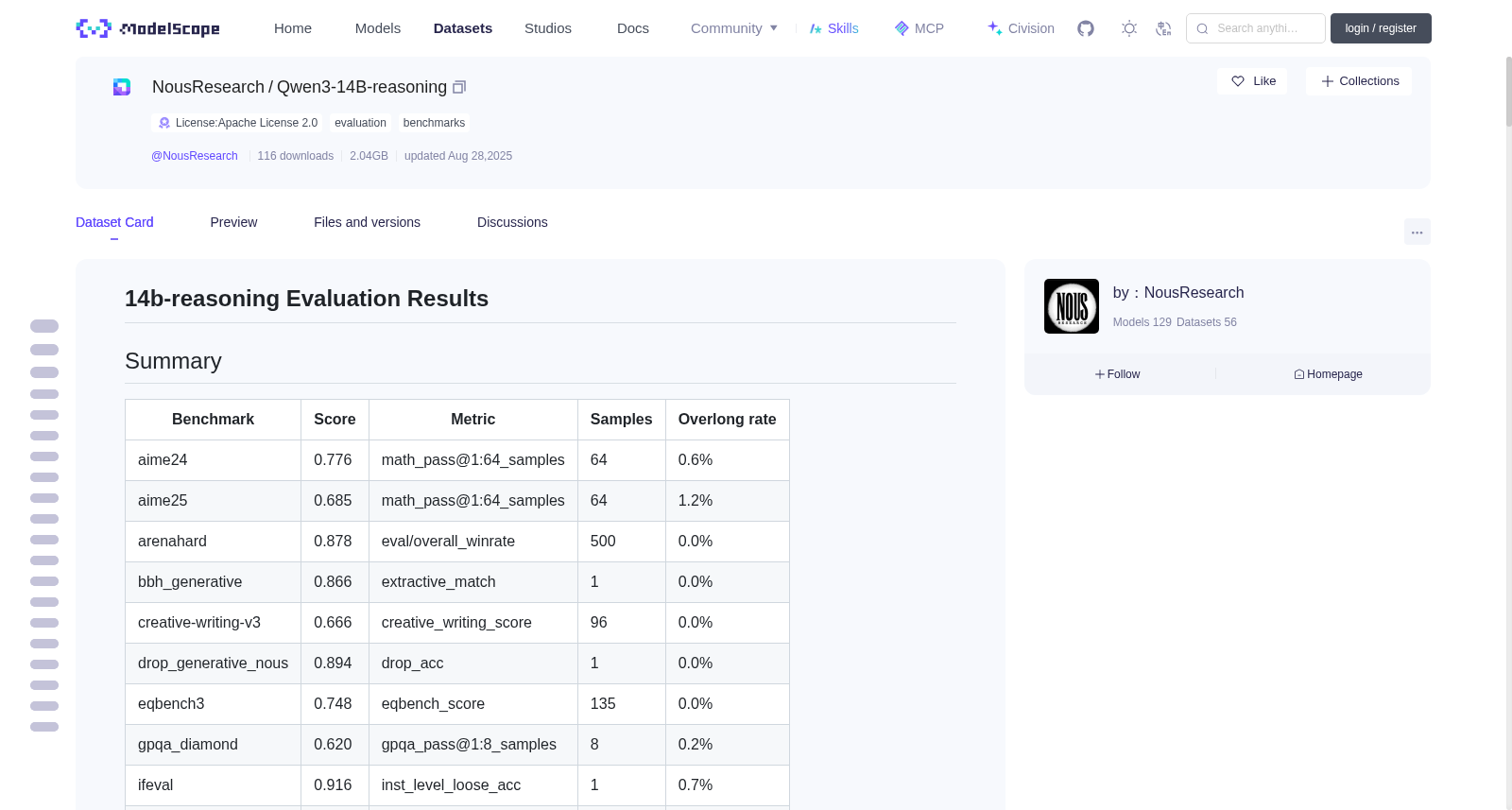This screenshot has width=1512, height=810.
Task: Open the @NousResearch profile link
Action: point(195,156)
